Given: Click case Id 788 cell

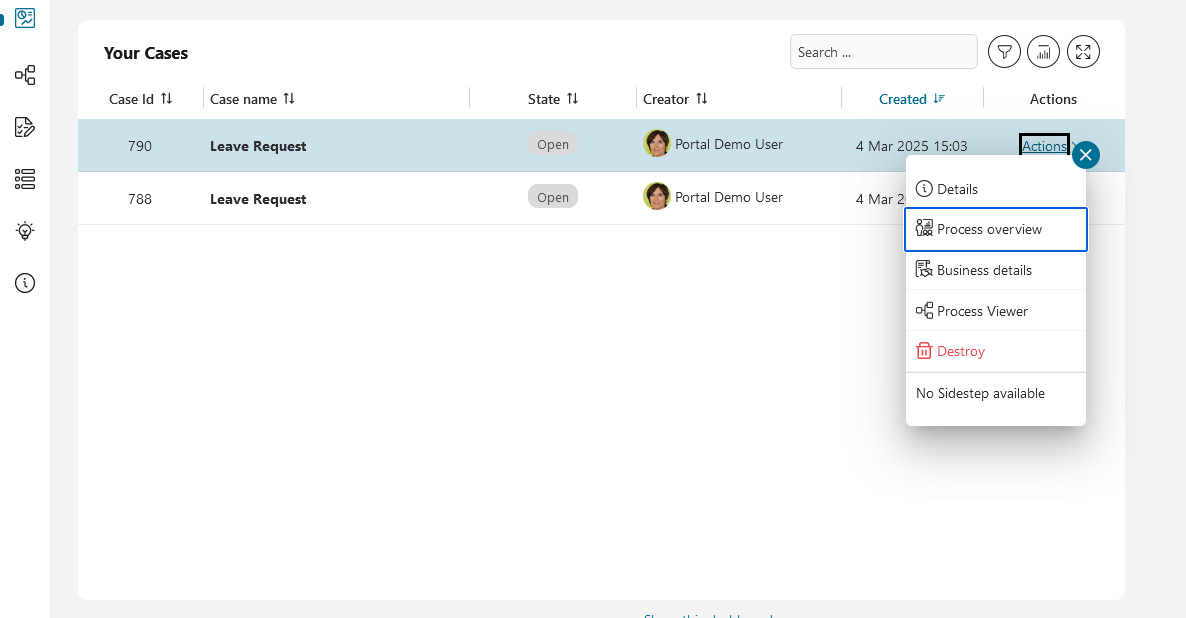Looking at the screenshot, I should [x=140, y=199].
